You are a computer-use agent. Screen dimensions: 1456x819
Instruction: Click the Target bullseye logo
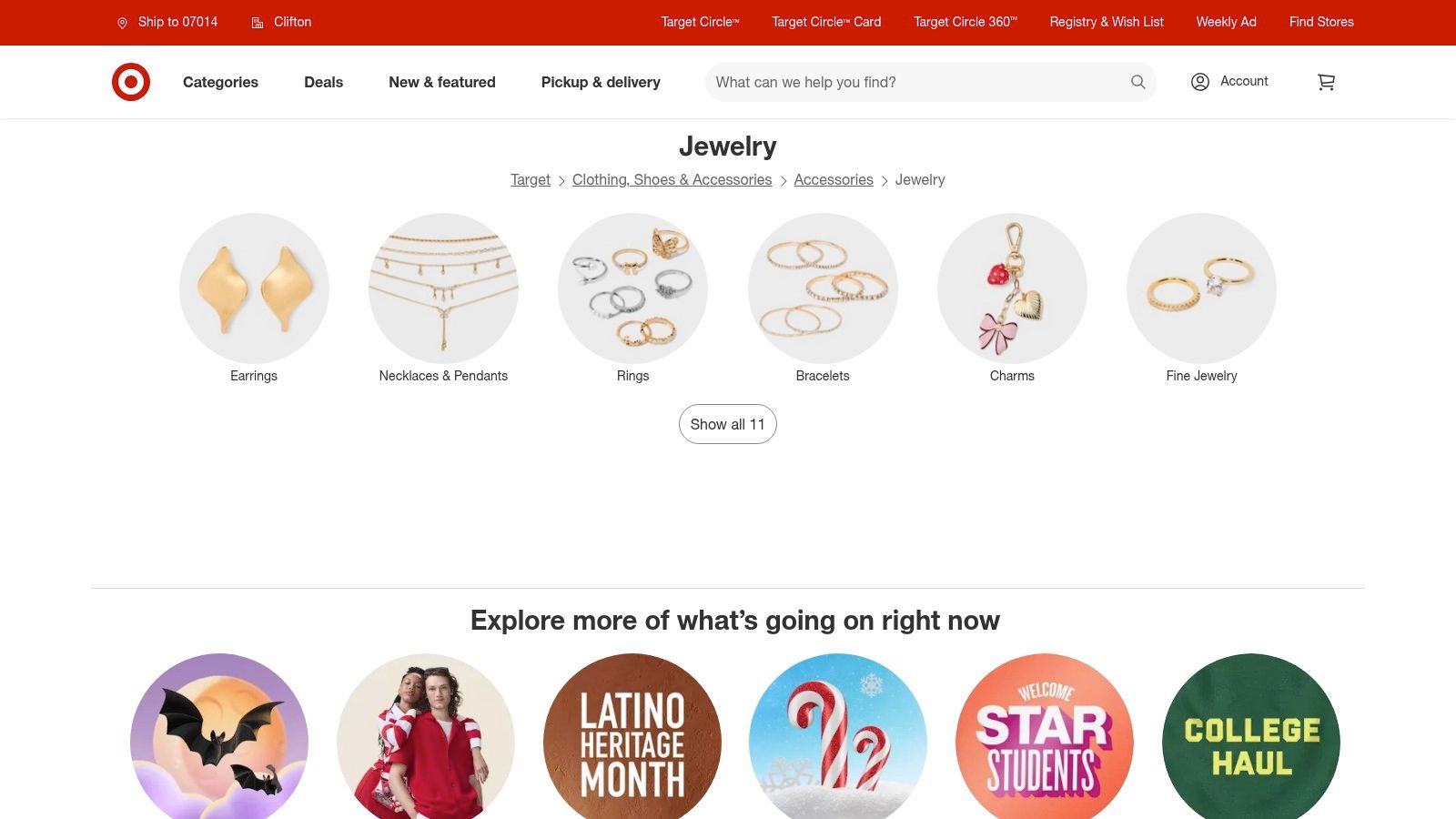(x=131, y=82)
